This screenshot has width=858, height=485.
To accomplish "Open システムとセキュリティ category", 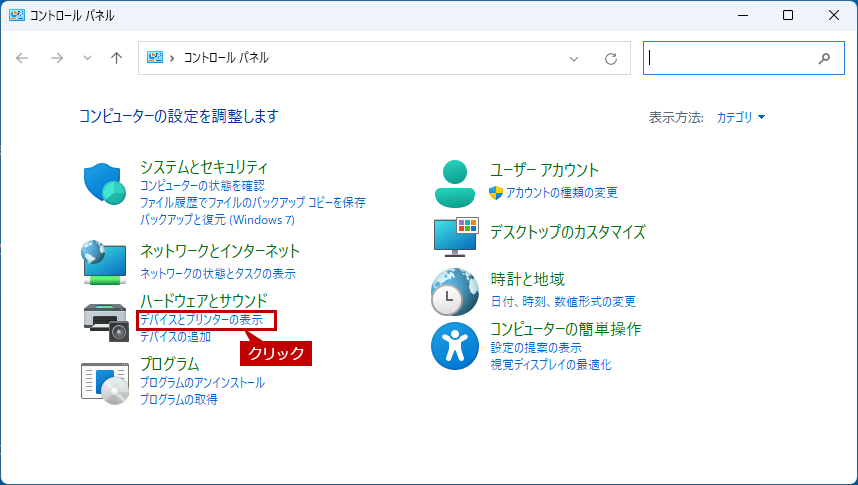I will [204, 166].
